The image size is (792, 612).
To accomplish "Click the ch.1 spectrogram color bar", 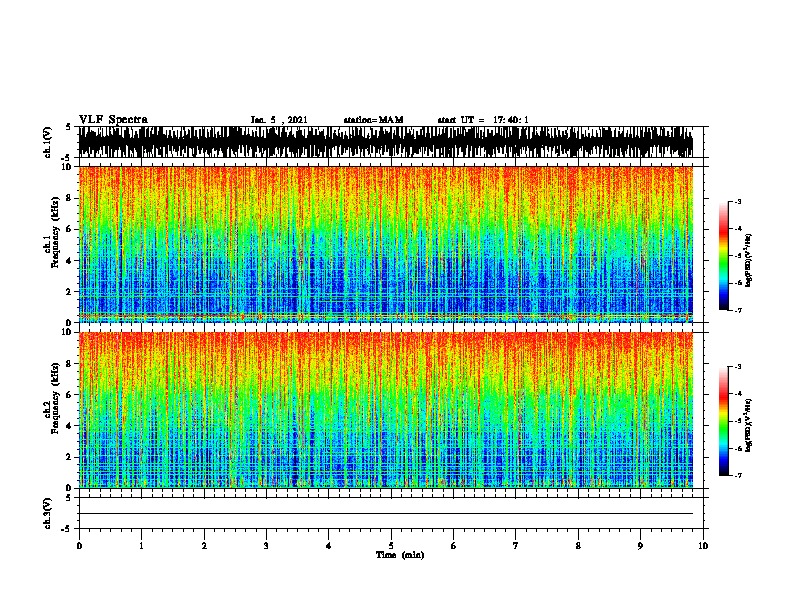I will point(724,256).
